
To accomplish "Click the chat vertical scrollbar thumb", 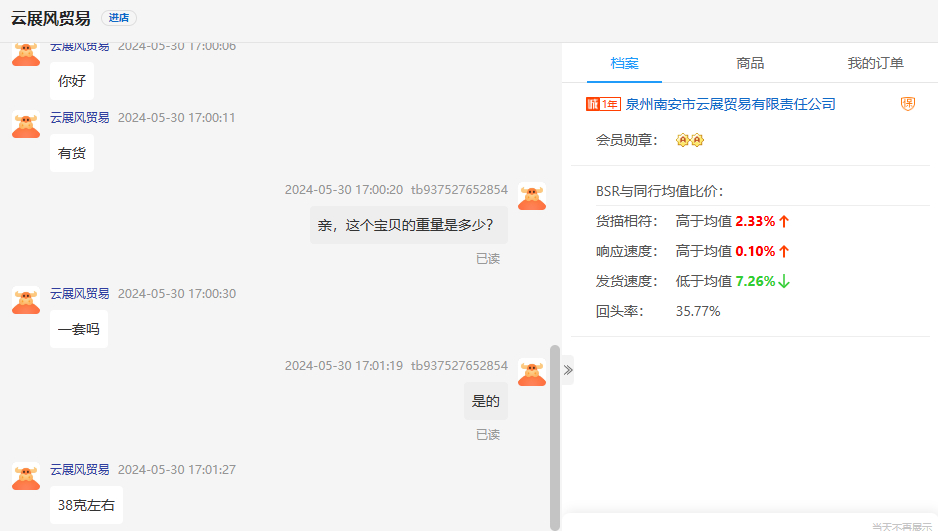I will pyautogui.click(x=555, y=435).
